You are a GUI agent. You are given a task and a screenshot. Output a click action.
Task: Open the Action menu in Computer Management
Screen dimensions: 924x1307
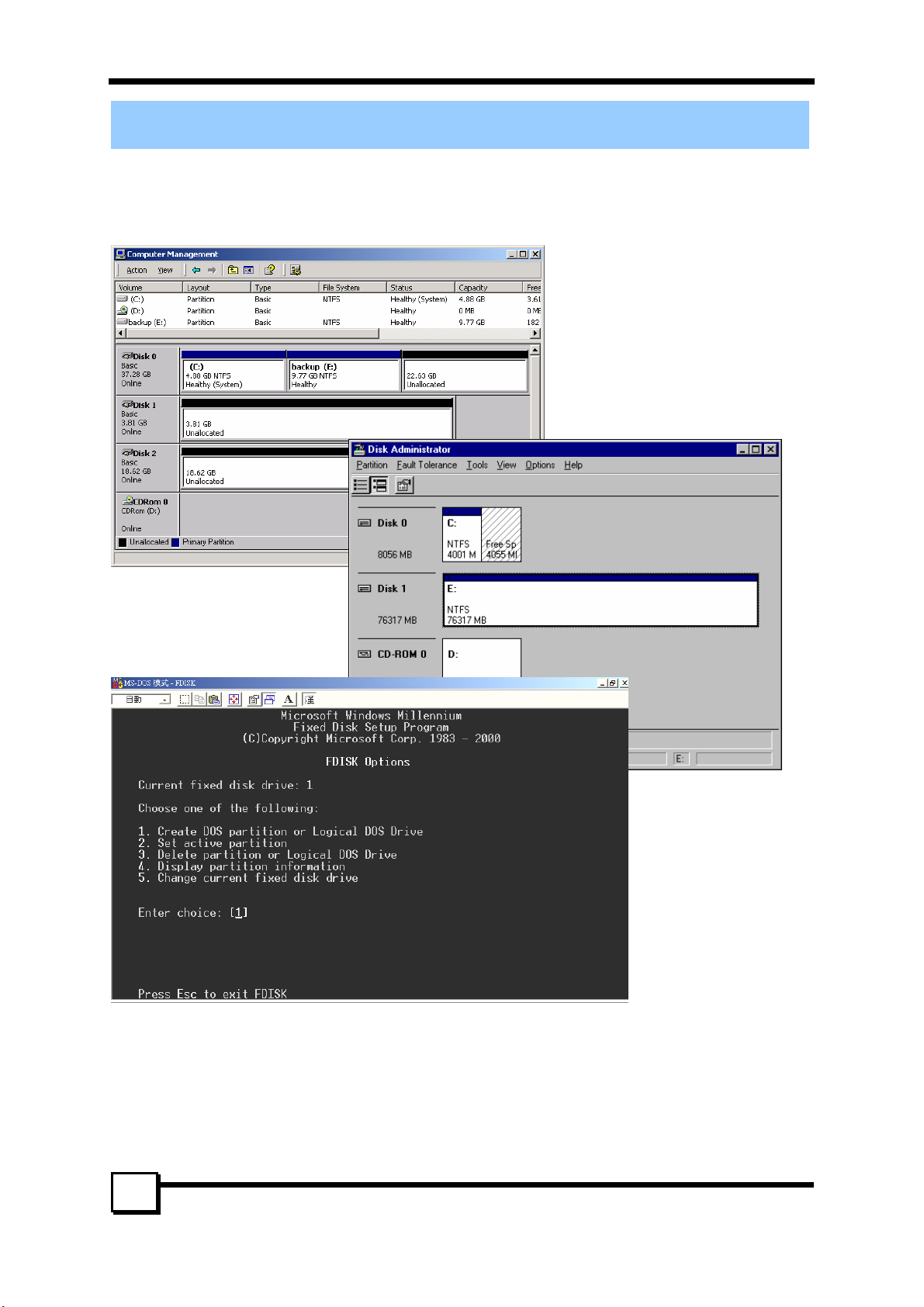click(x=137, y=271)
